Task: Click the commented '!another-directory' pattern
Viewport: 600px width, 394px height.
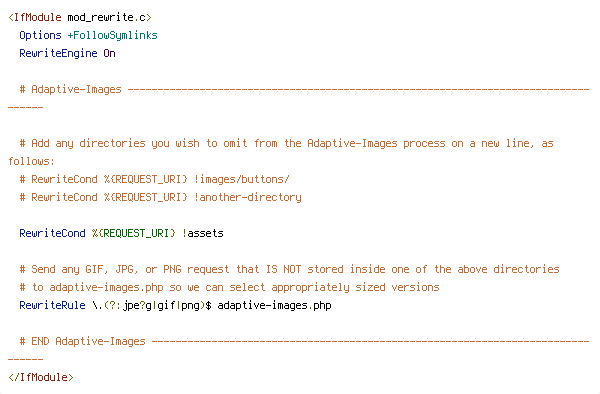Action: pyautogui.click(x=248, y=197)
